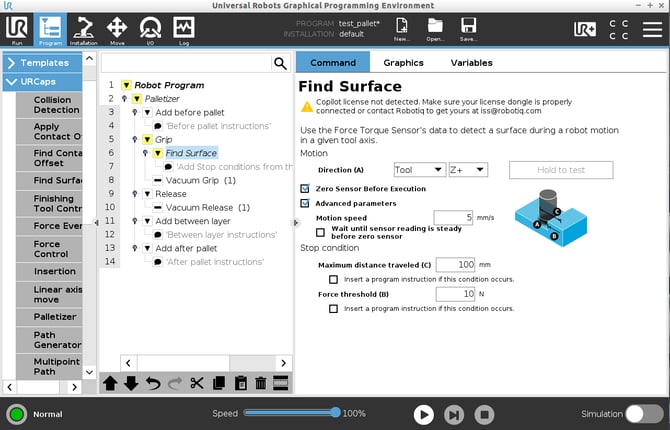This screenshot has width=670, height=430.
Task: Open the Log icon
Action: point(184,29)
